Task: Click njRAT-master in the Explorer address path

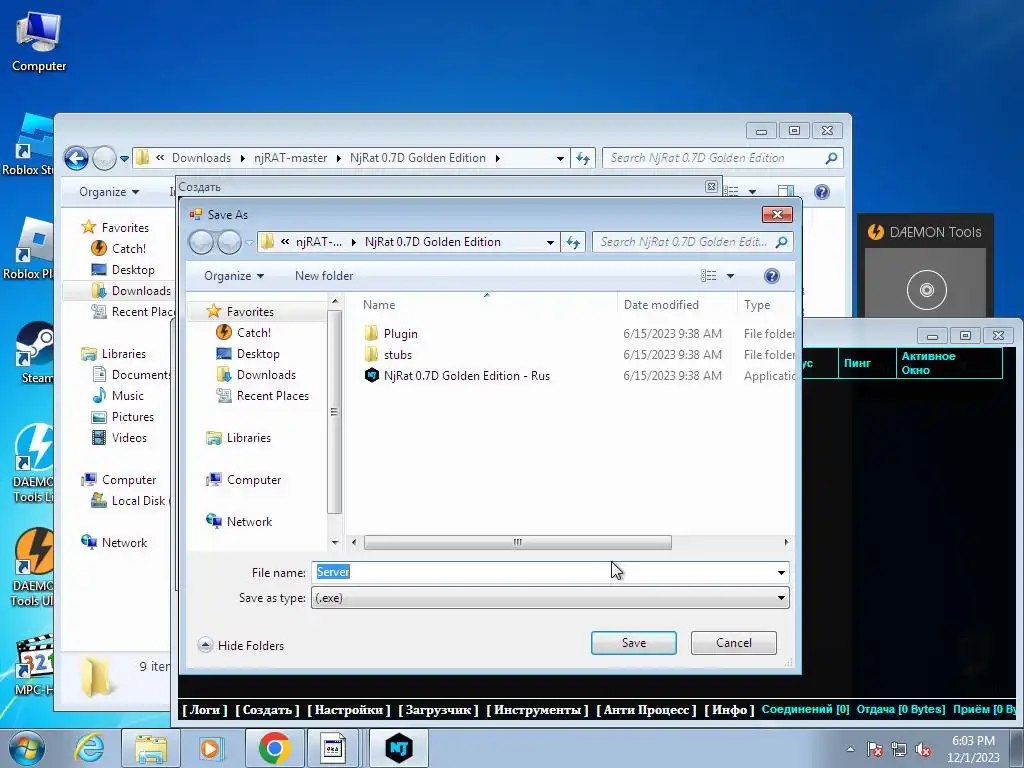Action: tap(291, 158)
